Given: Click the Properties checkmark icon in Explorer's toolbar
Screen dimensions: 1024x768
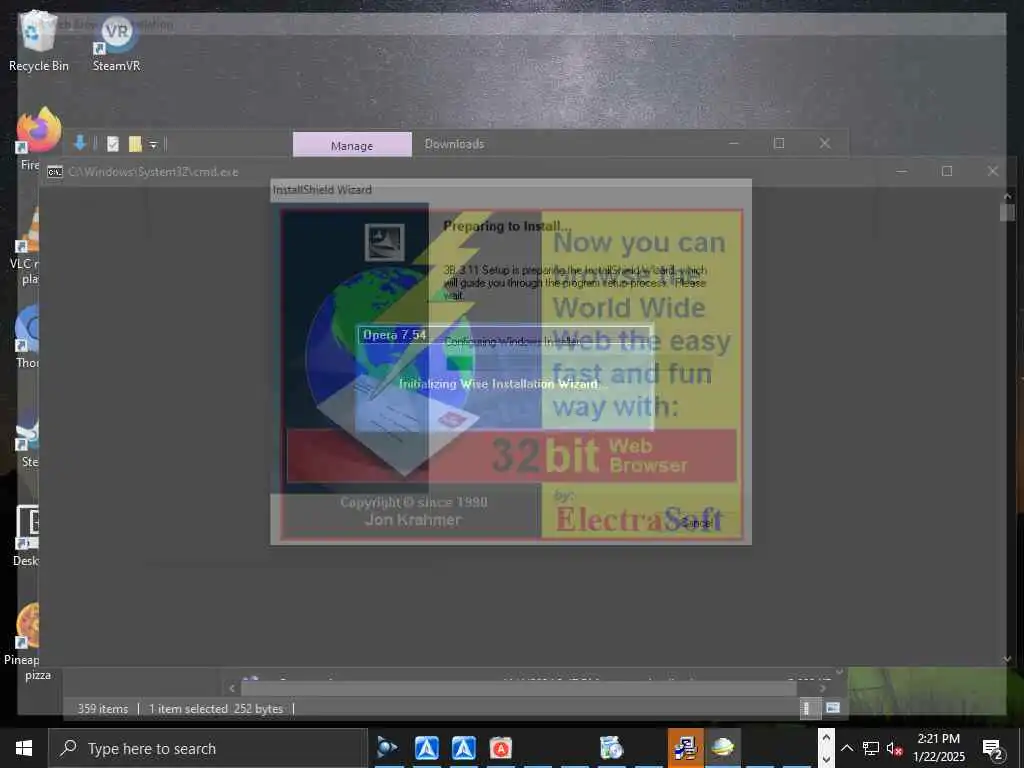Looking at the screenshot, I should point(113,144).
